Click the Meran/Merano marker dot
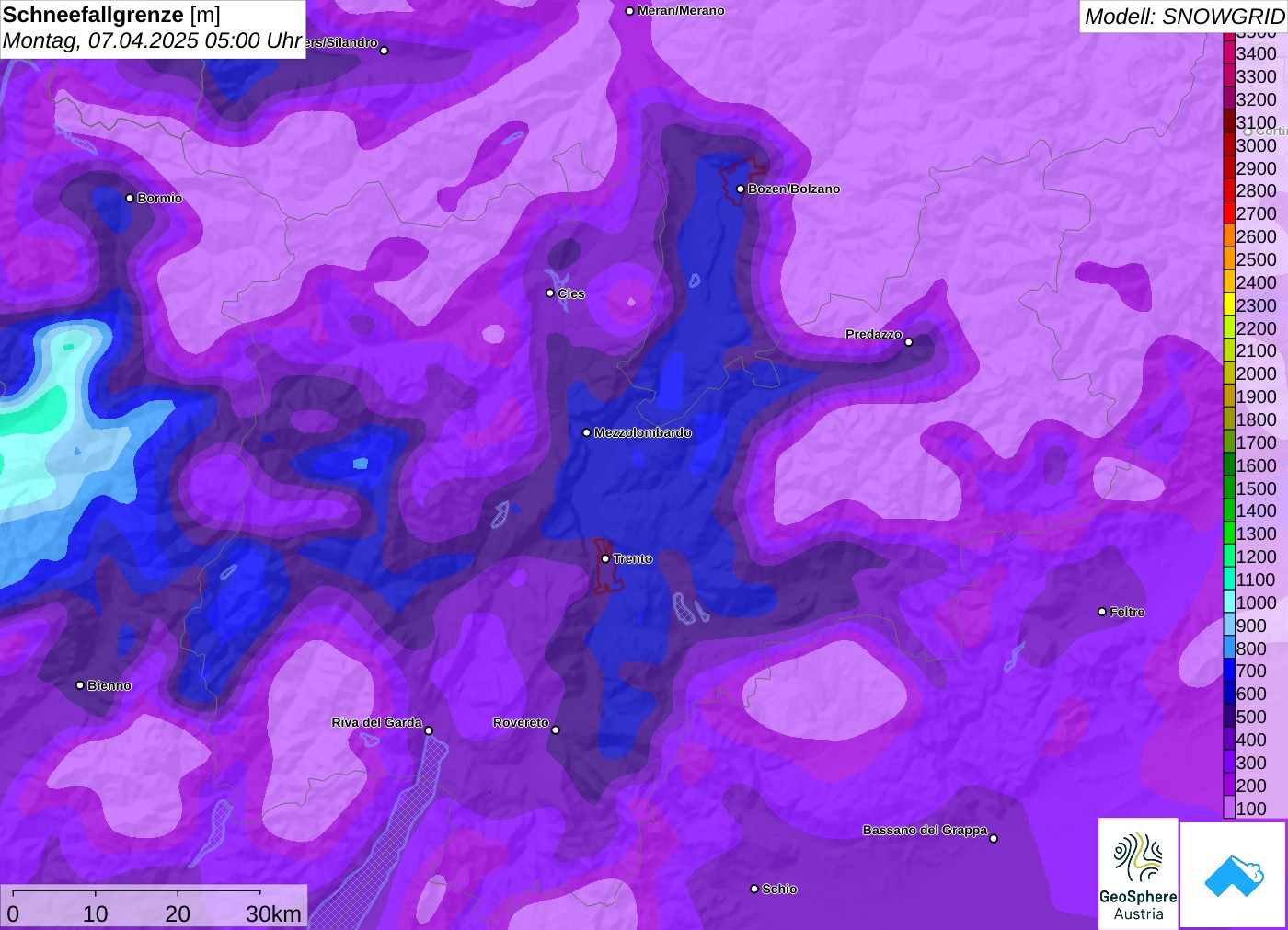This screenshot has height=930, width=1288. (x=629, y=11)
